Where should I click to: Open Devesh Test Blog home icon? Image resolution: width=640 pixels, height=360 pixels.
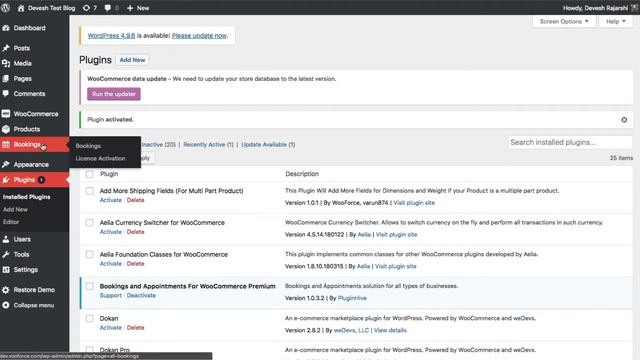21,8
